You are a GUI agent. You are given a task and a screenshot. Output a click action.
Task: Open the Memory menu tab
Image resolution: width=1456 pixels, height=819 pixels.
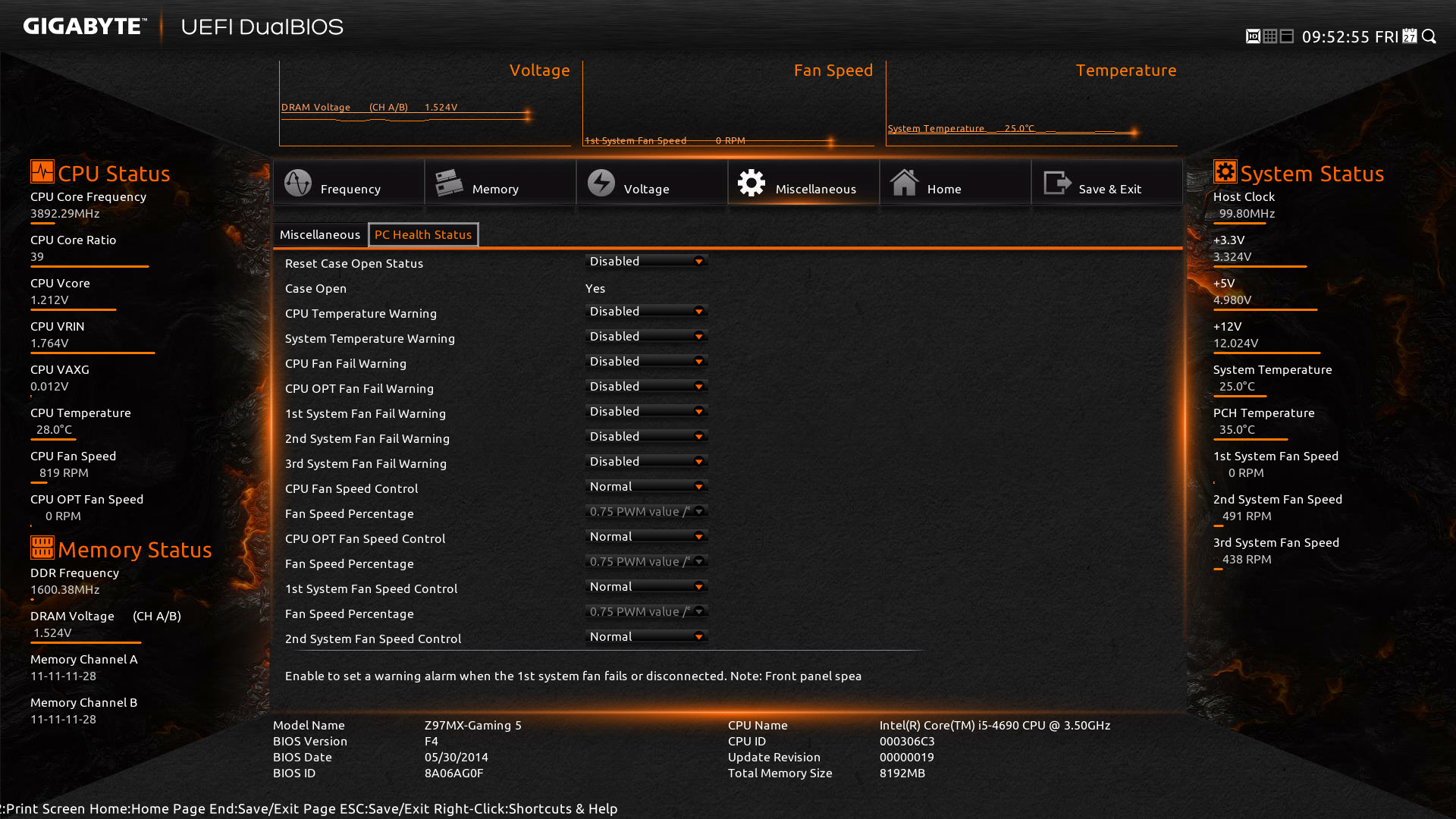[x=500, y=183]
